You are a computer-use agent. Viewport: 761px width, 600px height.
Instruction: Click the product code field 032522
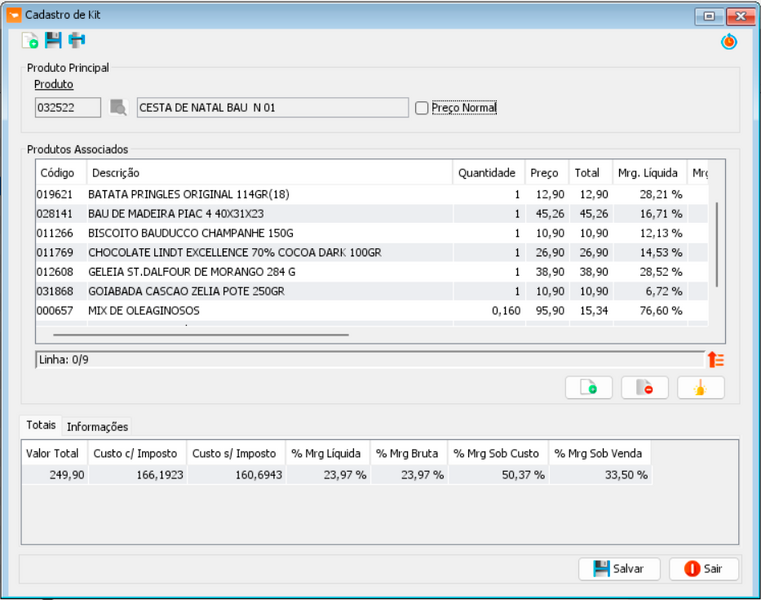click(68, 107)
